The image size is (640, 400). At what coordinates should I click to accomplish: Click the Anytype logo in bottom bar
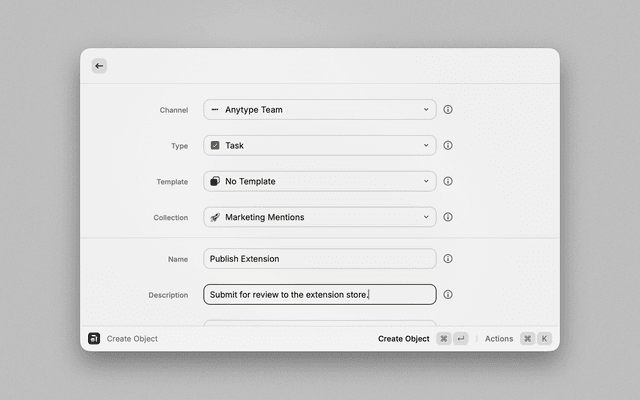(x=94, y=339)
